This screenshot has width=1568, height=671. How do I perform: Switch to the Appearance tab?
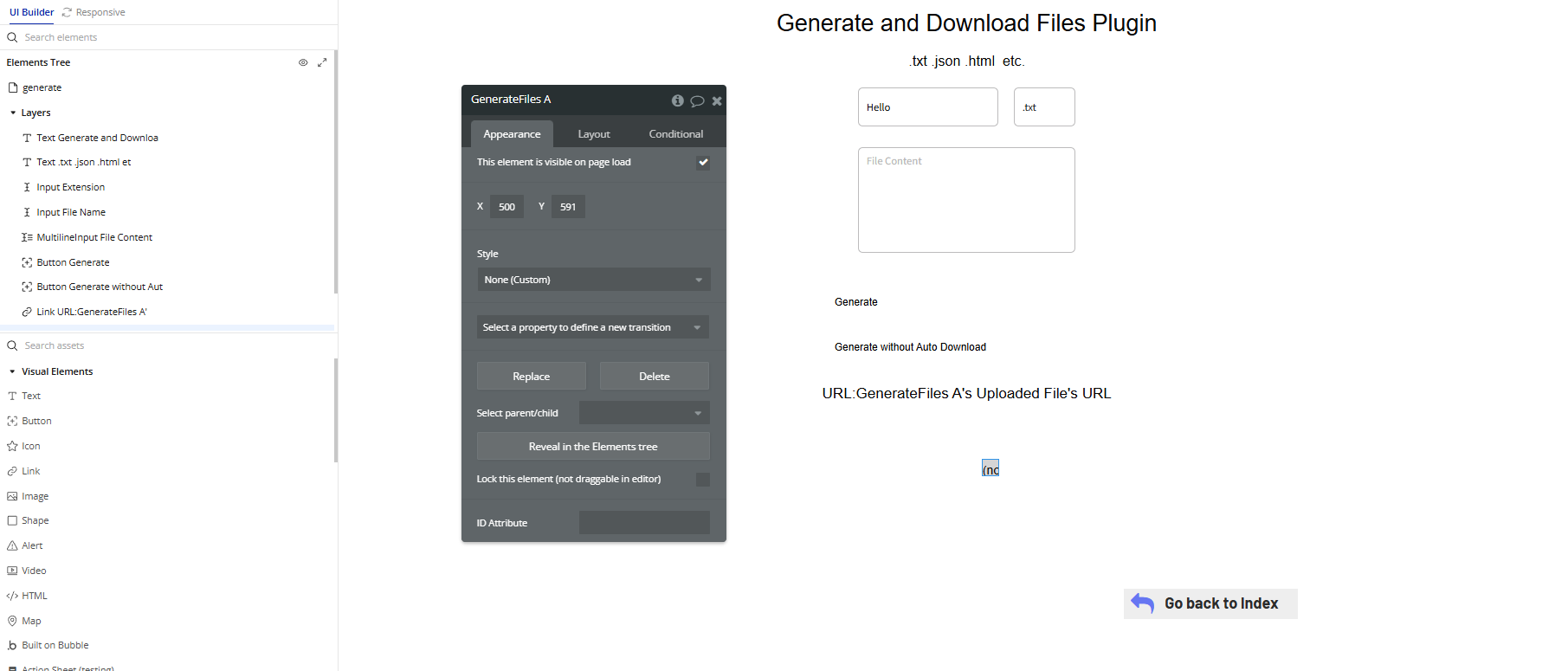coord(512,134)
